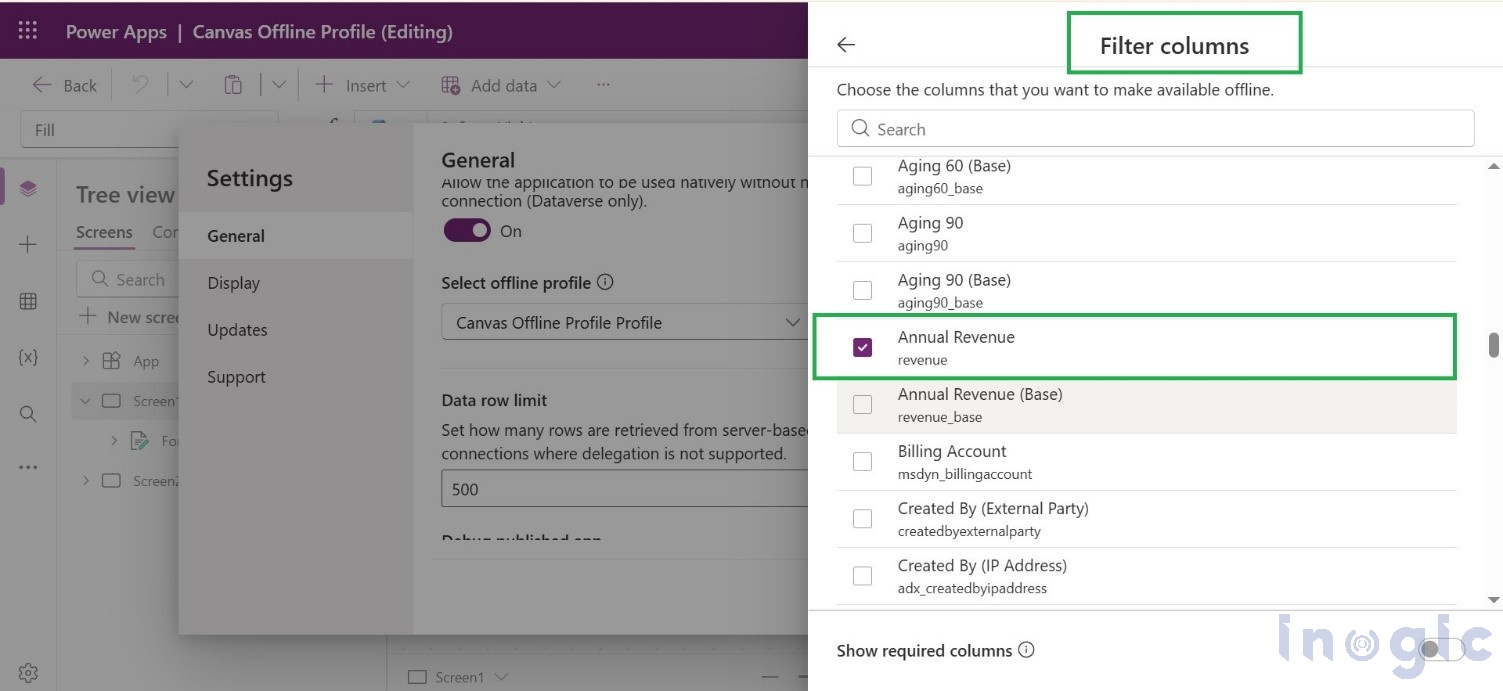Open the more options ellipsis in sidebar
Viewport: 1503px width, 691px height.
pyautogui.click(x=29, y=466)
